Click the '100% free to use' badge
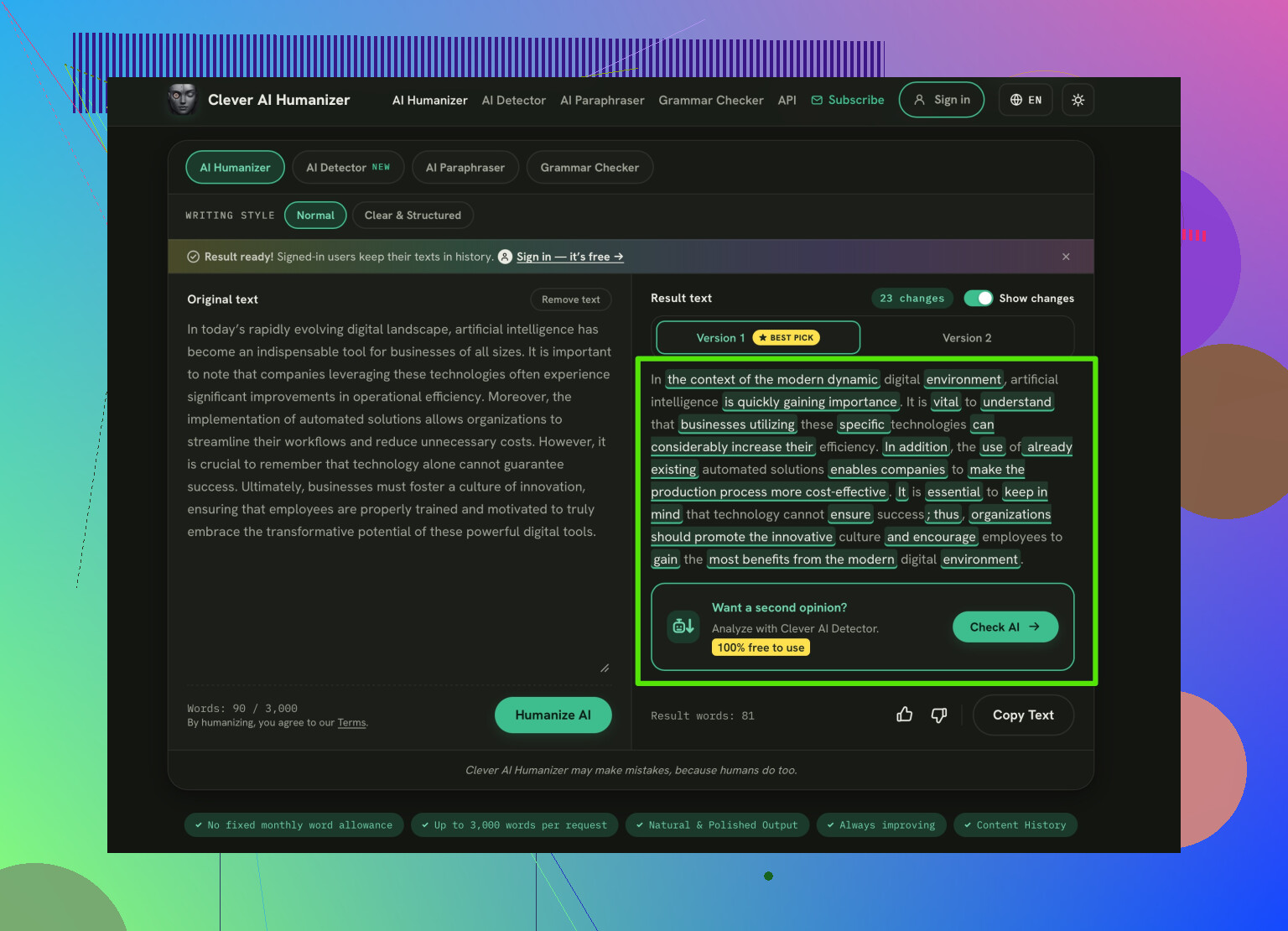 (761, 648)
